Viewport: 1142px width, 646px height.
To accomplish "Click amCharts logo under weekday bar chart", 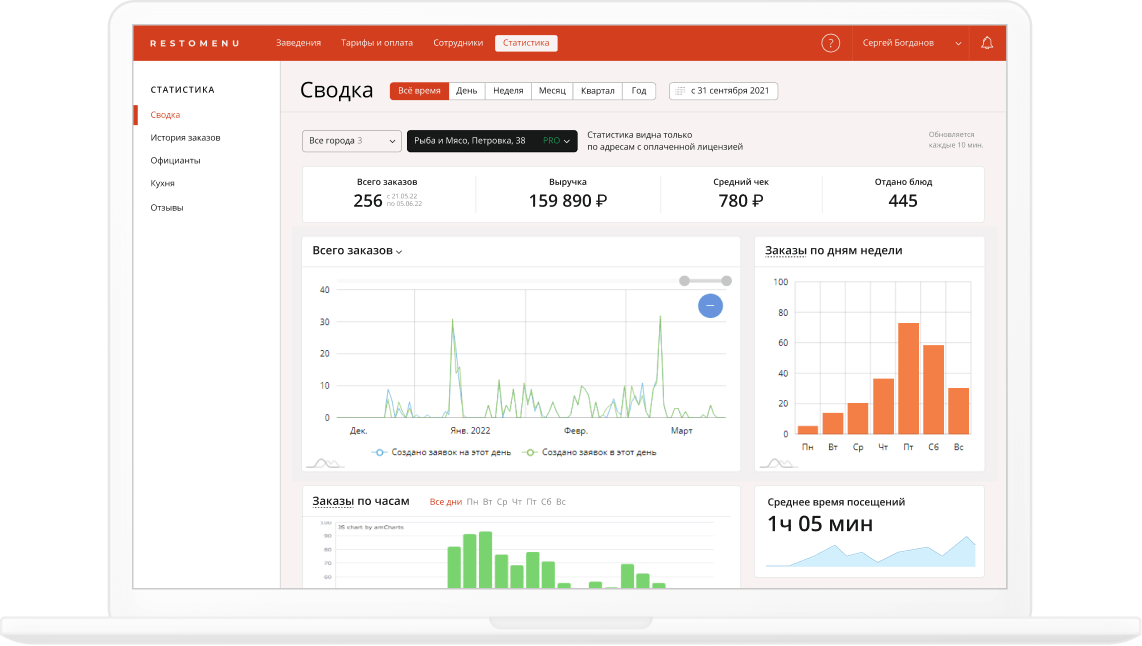I will click(778, 463).
